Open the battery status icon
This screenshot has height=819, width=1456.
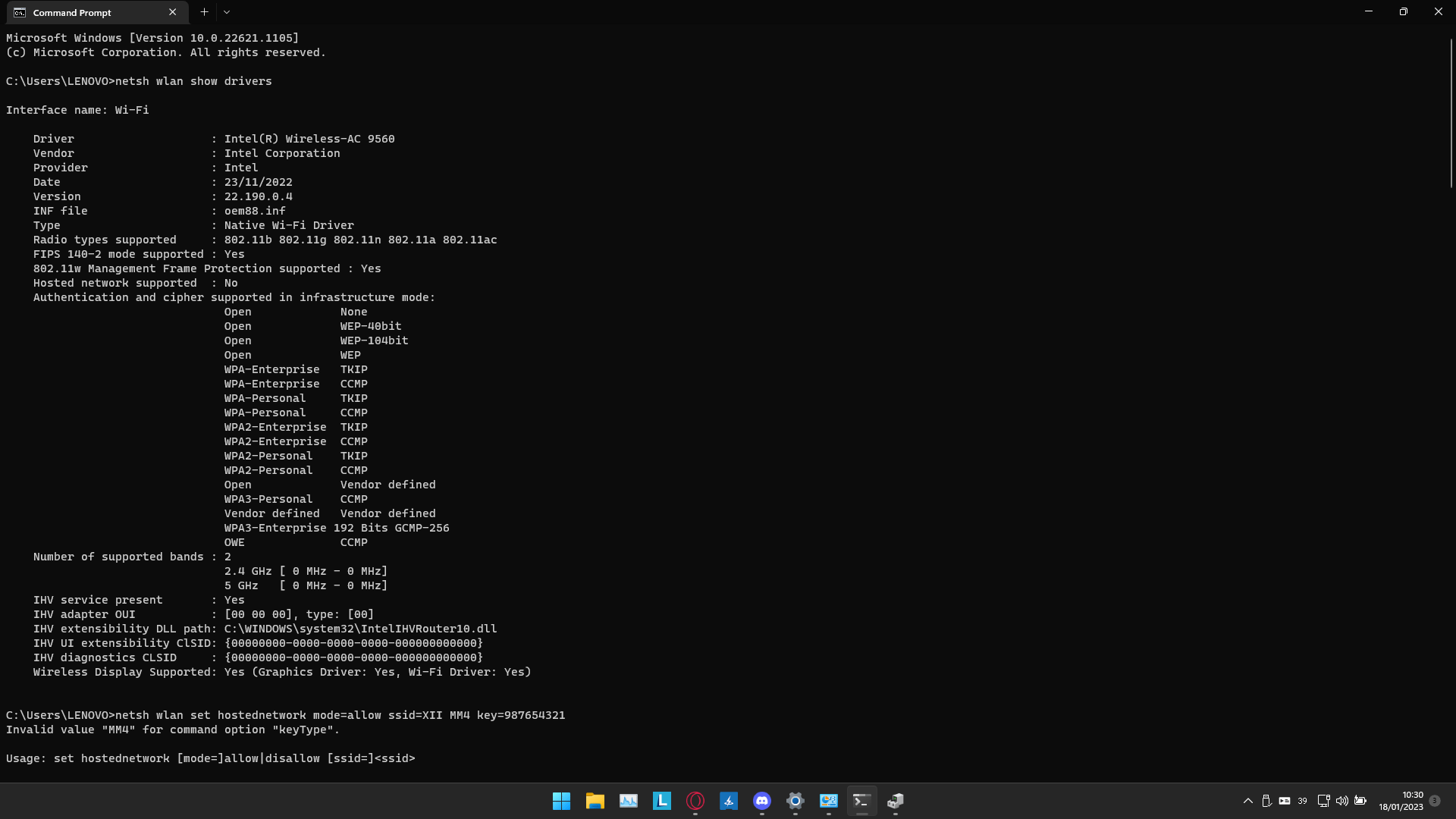1360,801
